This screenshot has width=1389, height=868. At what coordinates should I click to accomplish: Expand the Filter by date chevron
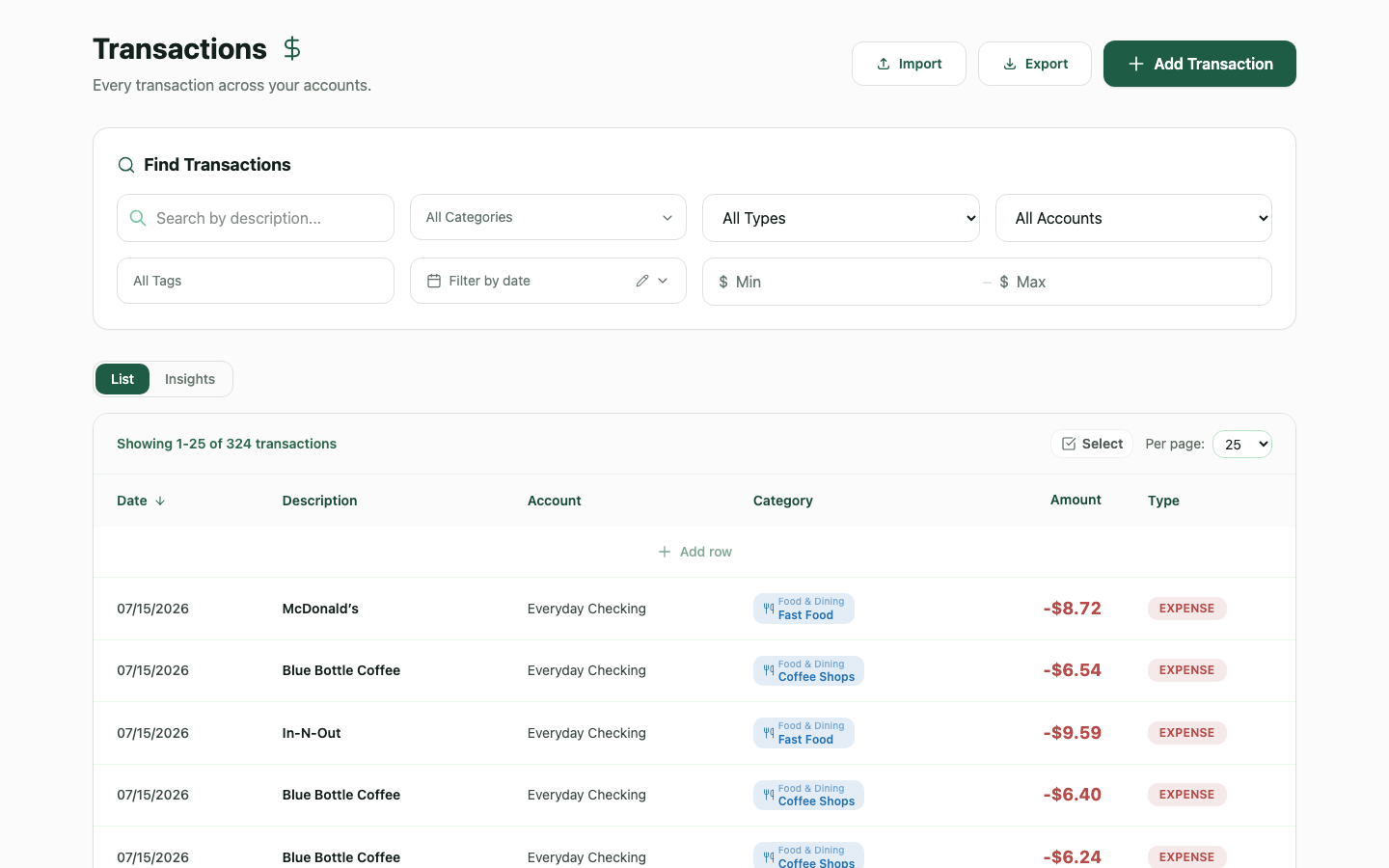click(x=663, y=281)
